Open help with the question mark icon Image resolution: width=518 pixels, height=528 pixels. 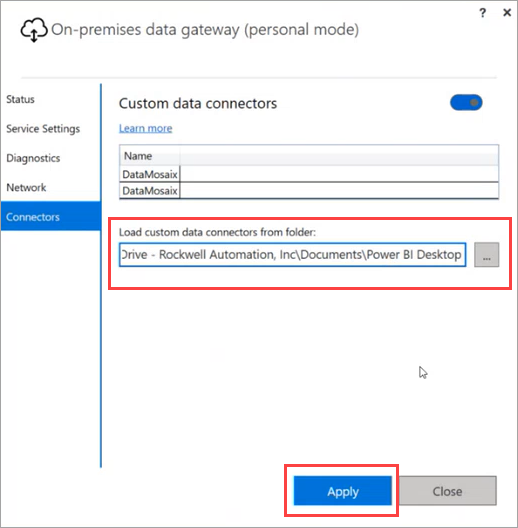[x=482, y=13]
